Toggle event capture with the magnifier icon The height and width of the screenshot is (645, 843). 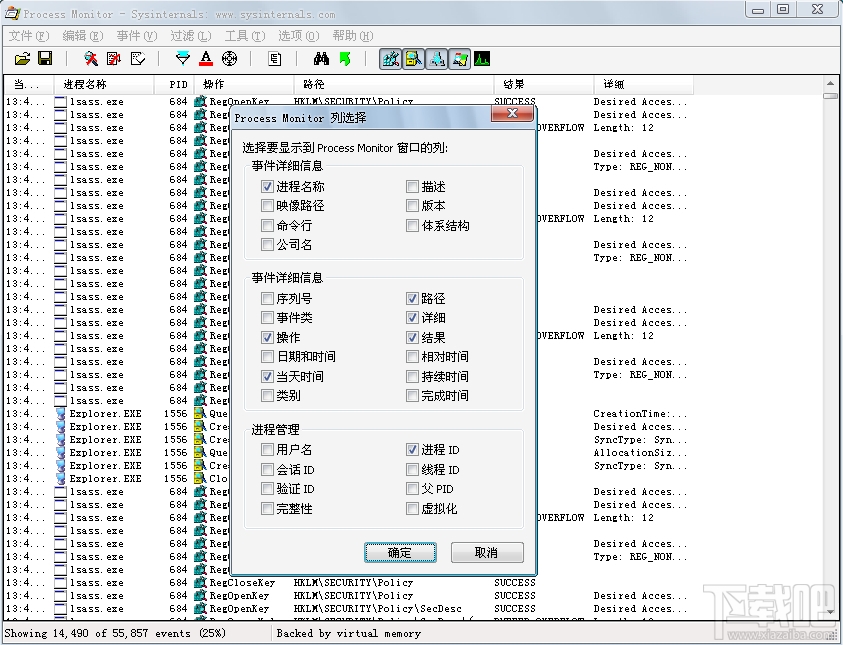coord(89,58)
